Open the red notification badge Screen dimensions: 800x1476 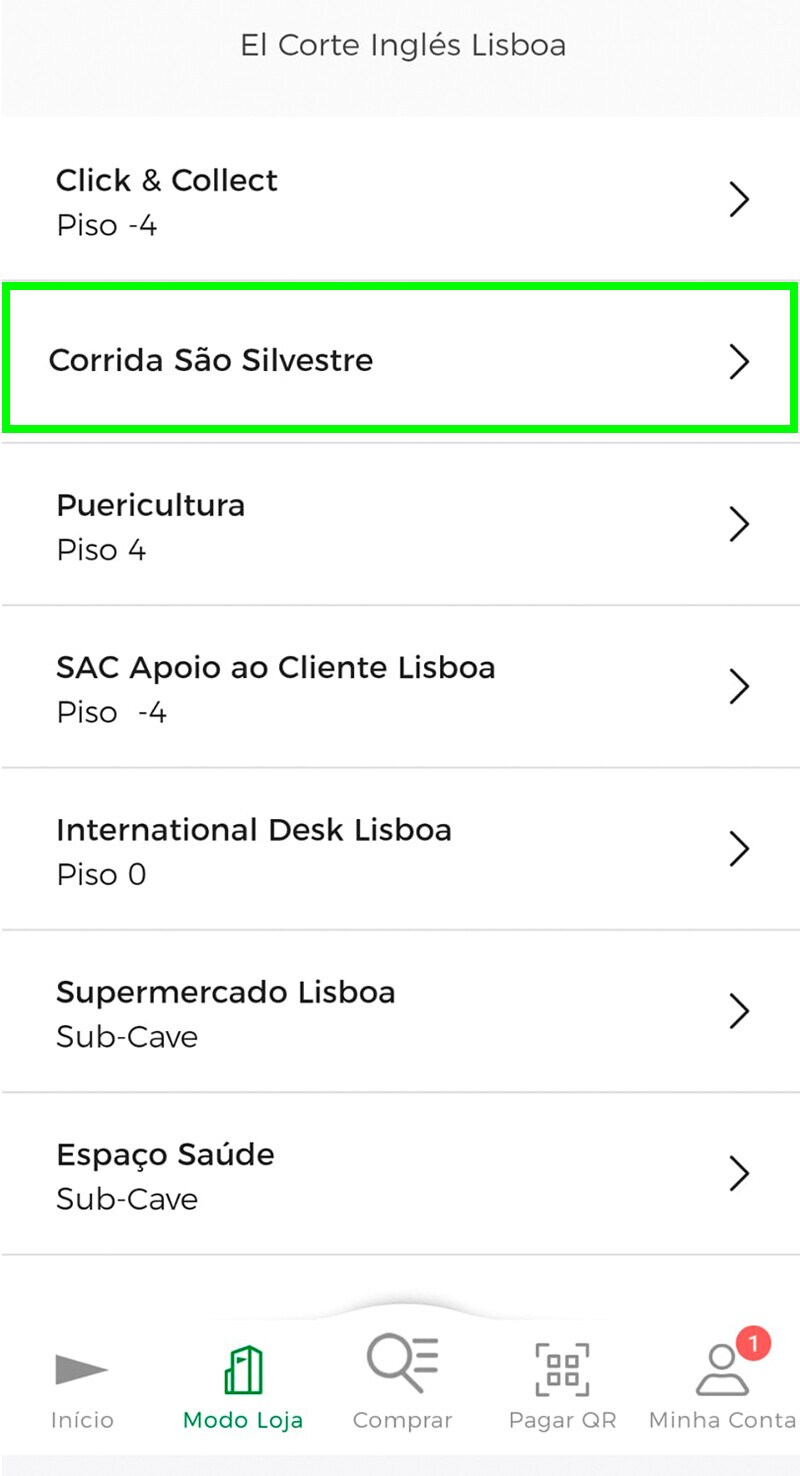click(x=753, y=1343)
